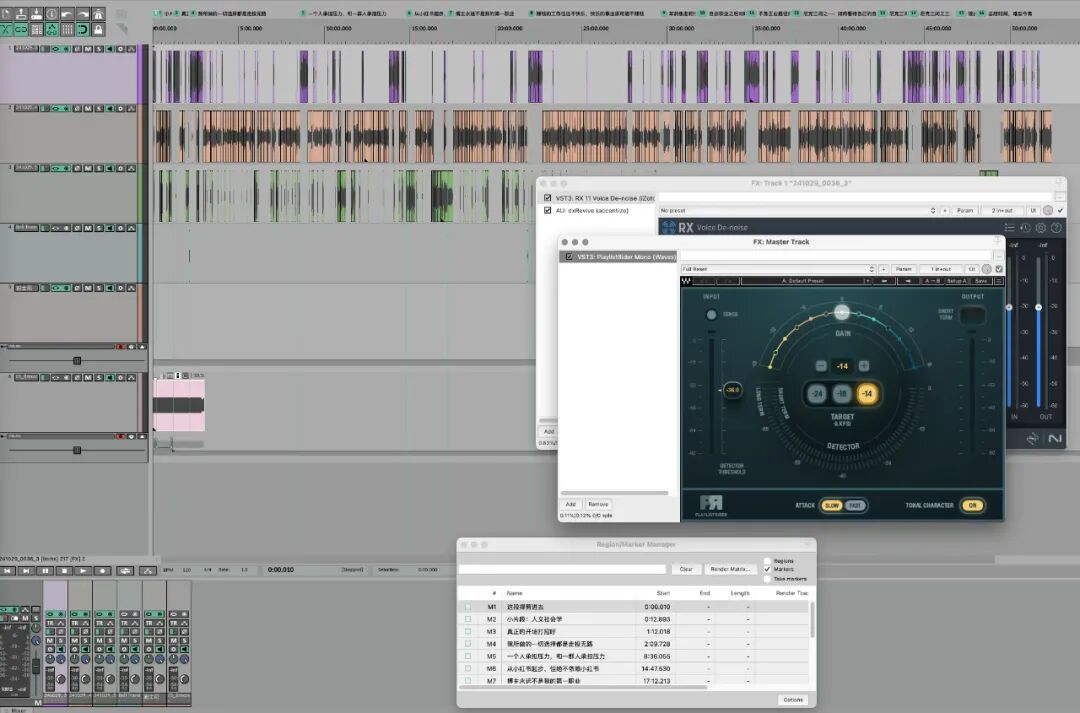Image resolution: width=1080 pixels, height=713 pixels.
Task: Open the RX Voice De-noise help icon
Action: [1056, 227]
